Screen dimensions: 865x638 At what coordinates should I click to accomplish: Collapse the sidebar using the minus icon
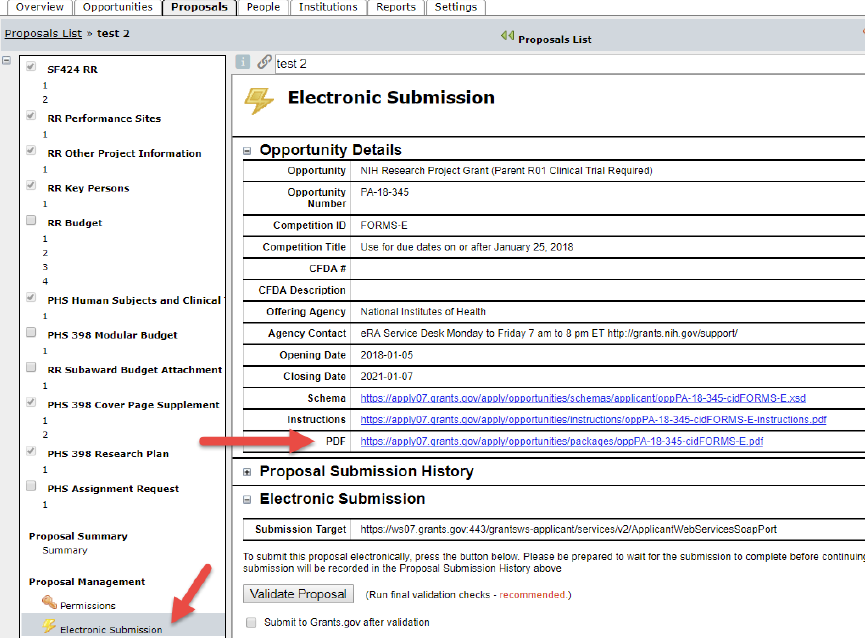coord(6,61)
